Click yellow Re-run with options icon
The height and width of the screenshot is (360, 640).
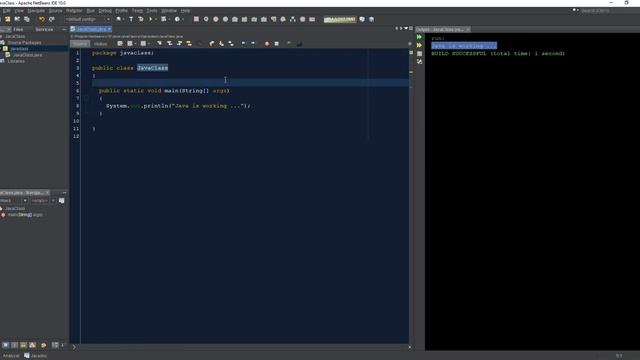[419, 45]
